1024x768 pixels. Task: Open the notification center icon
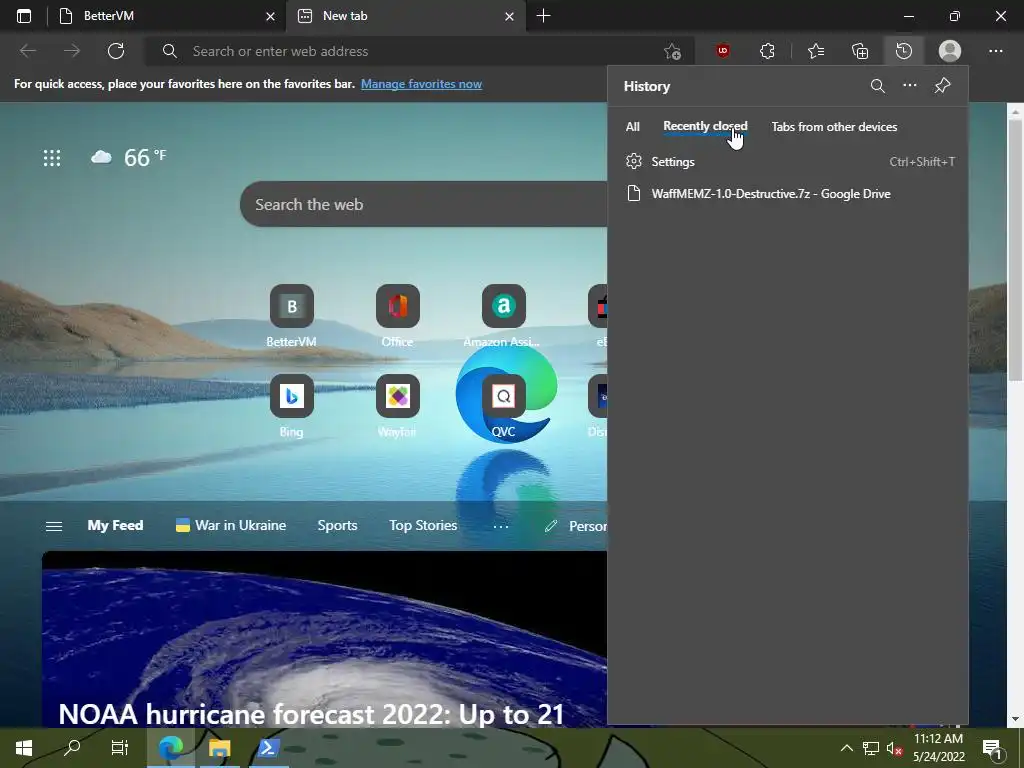click(992, 748)
